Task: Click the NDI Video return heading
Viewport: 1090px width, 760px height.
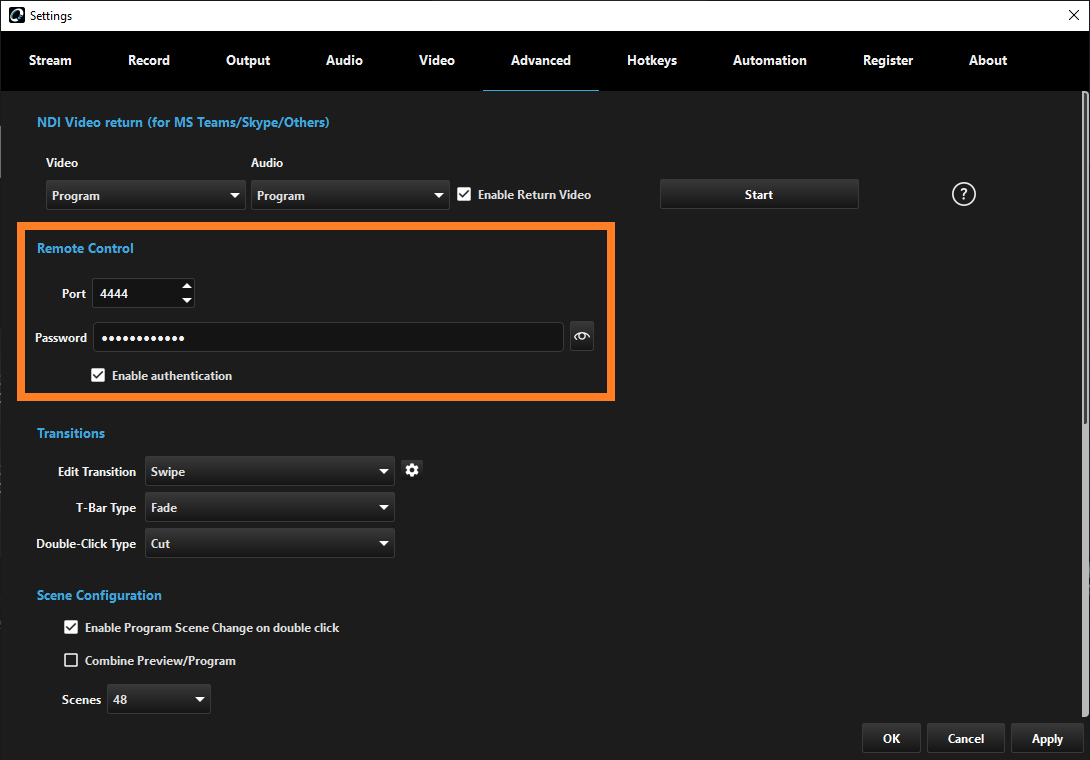Action: pos(183,122)
